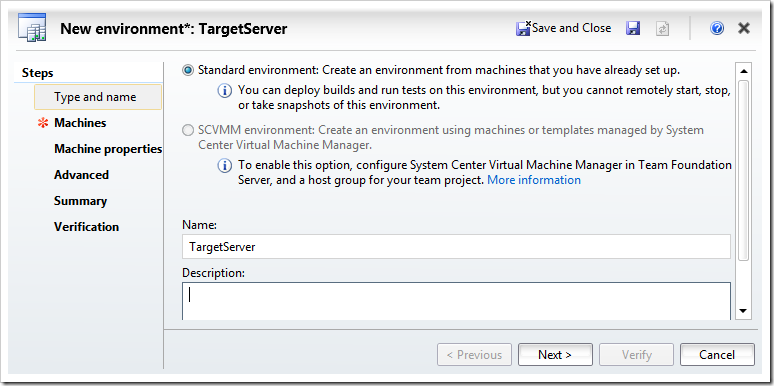Click the Previous button
Viewport: 774px width, 386px height.
point(474,355)
